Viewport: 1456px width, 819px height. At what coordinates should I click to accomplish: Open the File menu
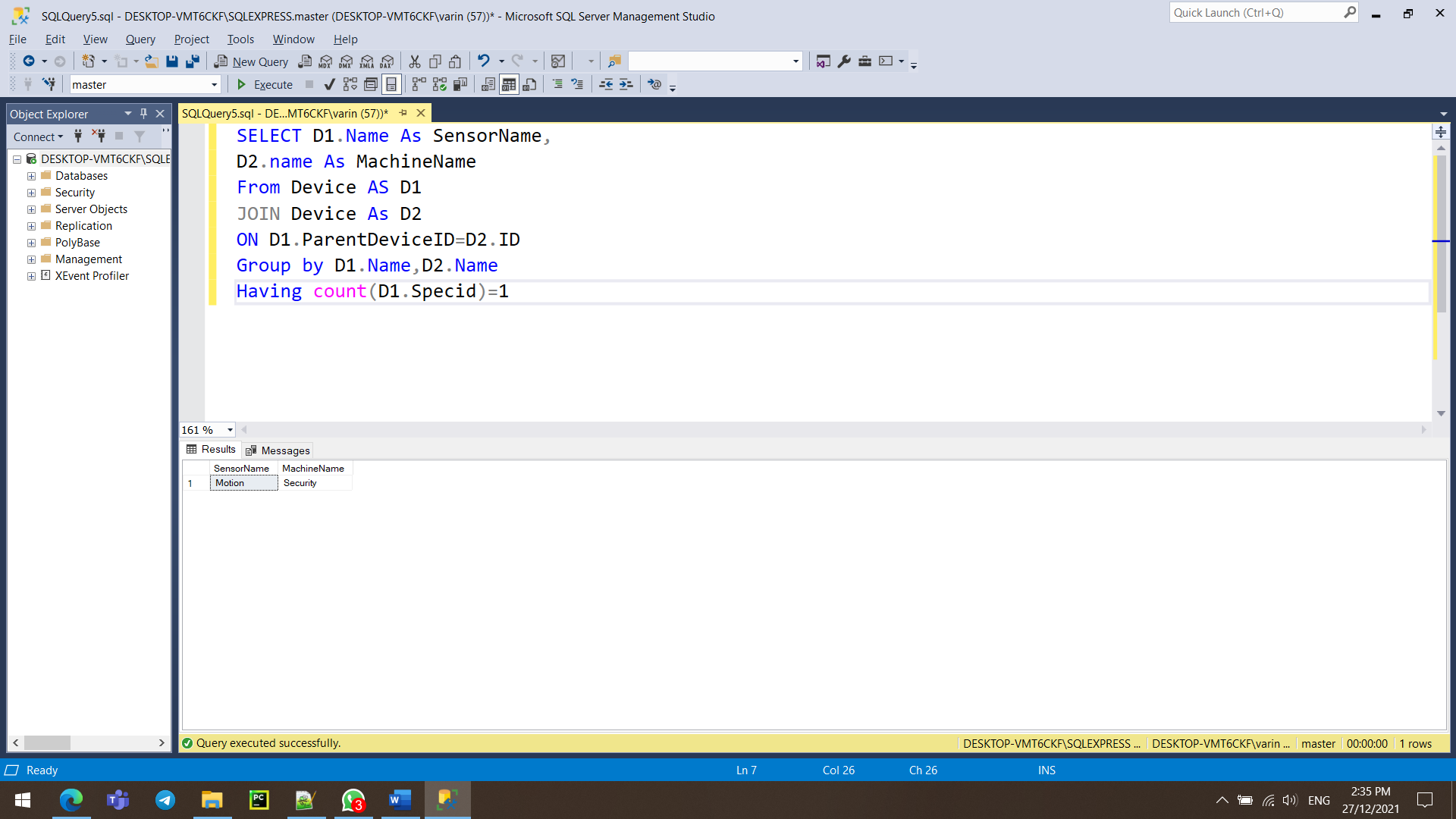(x=17, y=39)
